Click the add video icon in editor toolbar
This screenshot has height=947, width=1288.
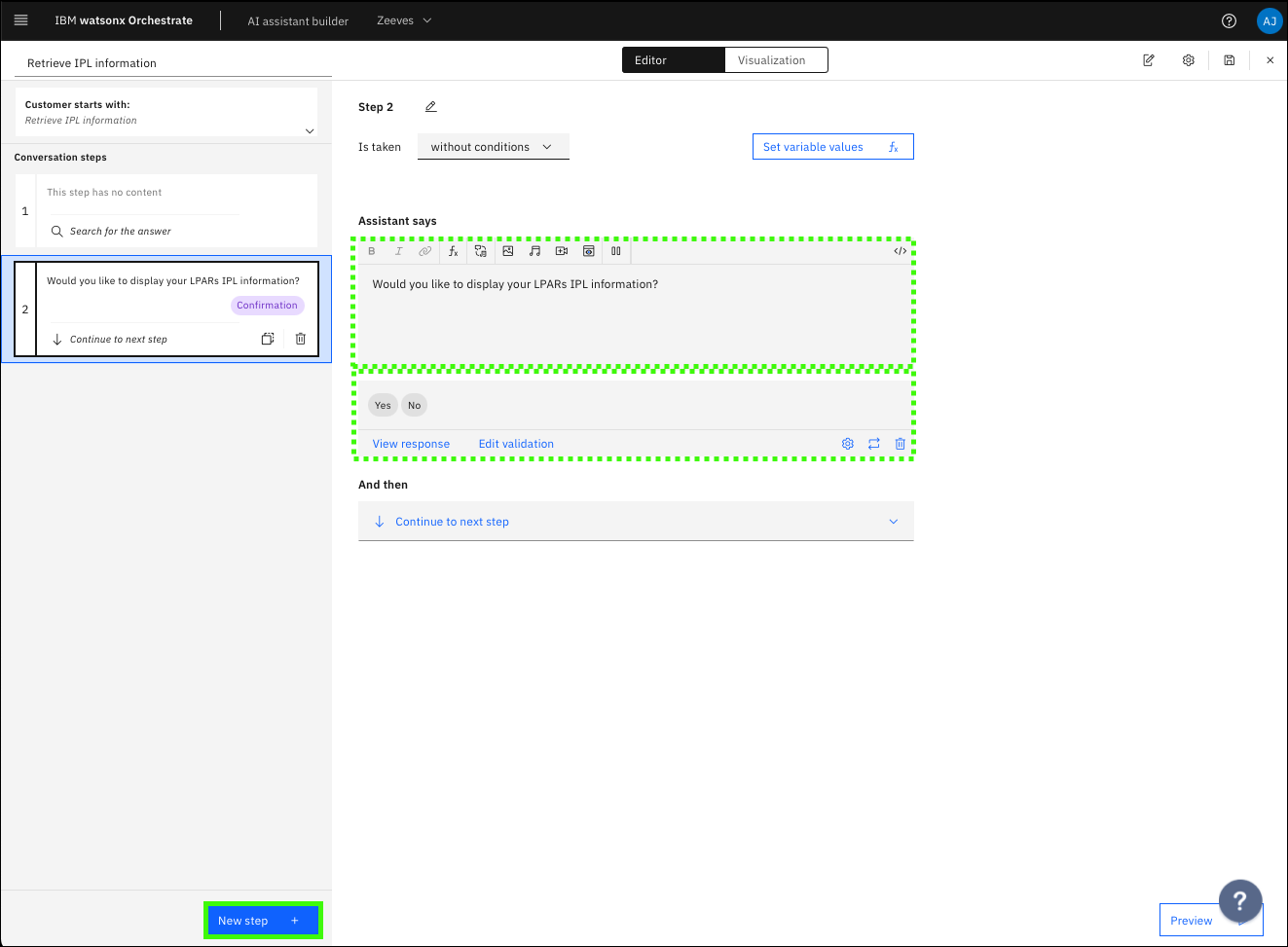pos(562,251)
